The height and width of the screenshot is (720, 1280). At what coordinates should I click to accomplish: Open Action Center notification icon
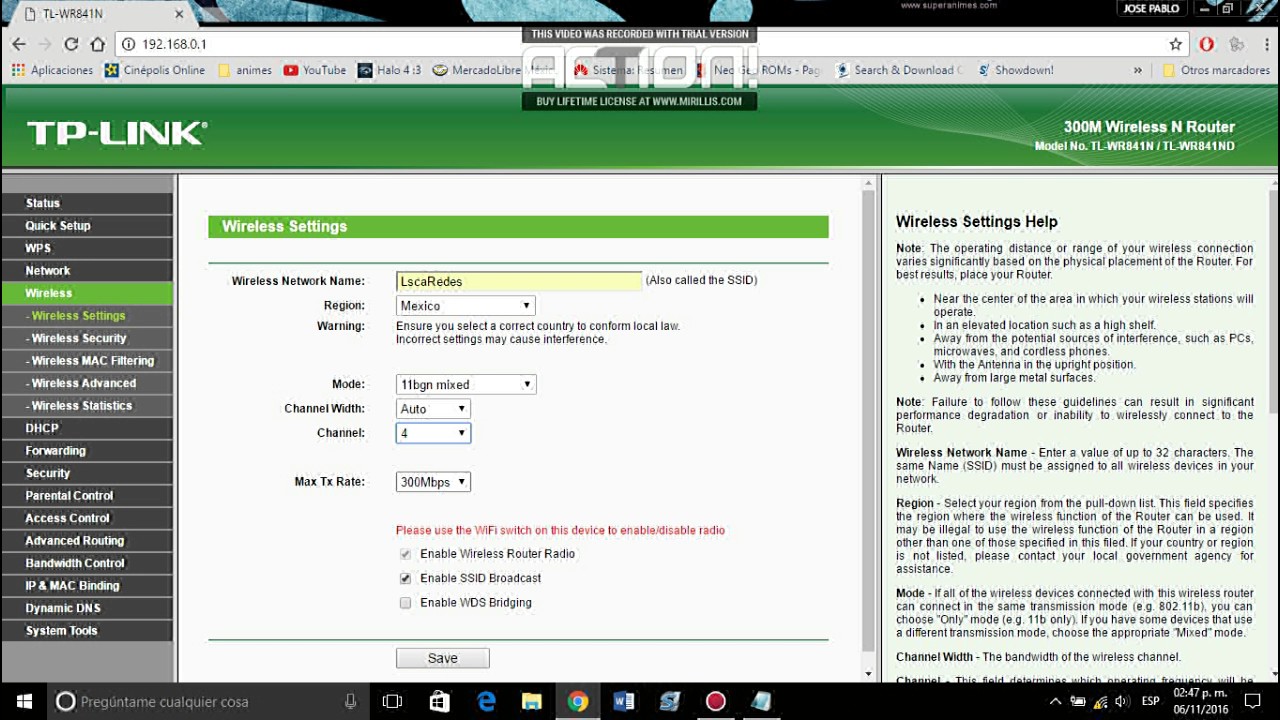pos(1253,701)
